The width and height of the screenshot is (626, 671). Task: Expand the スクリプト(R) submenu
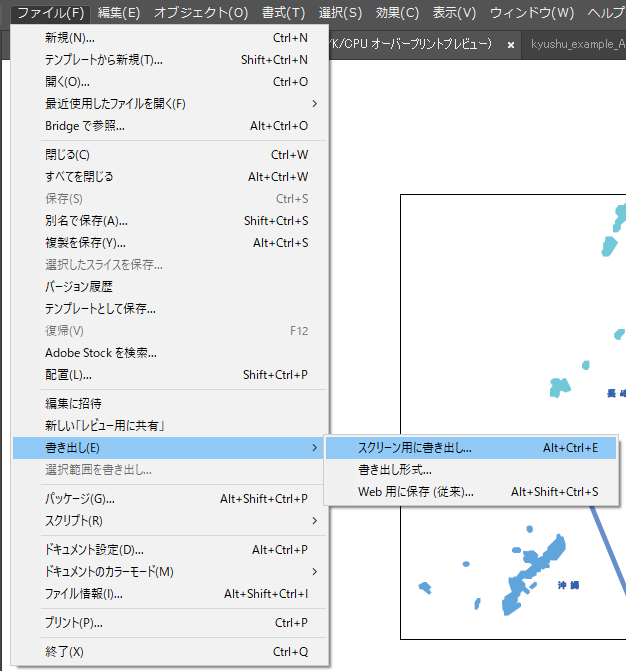(74, 521)
